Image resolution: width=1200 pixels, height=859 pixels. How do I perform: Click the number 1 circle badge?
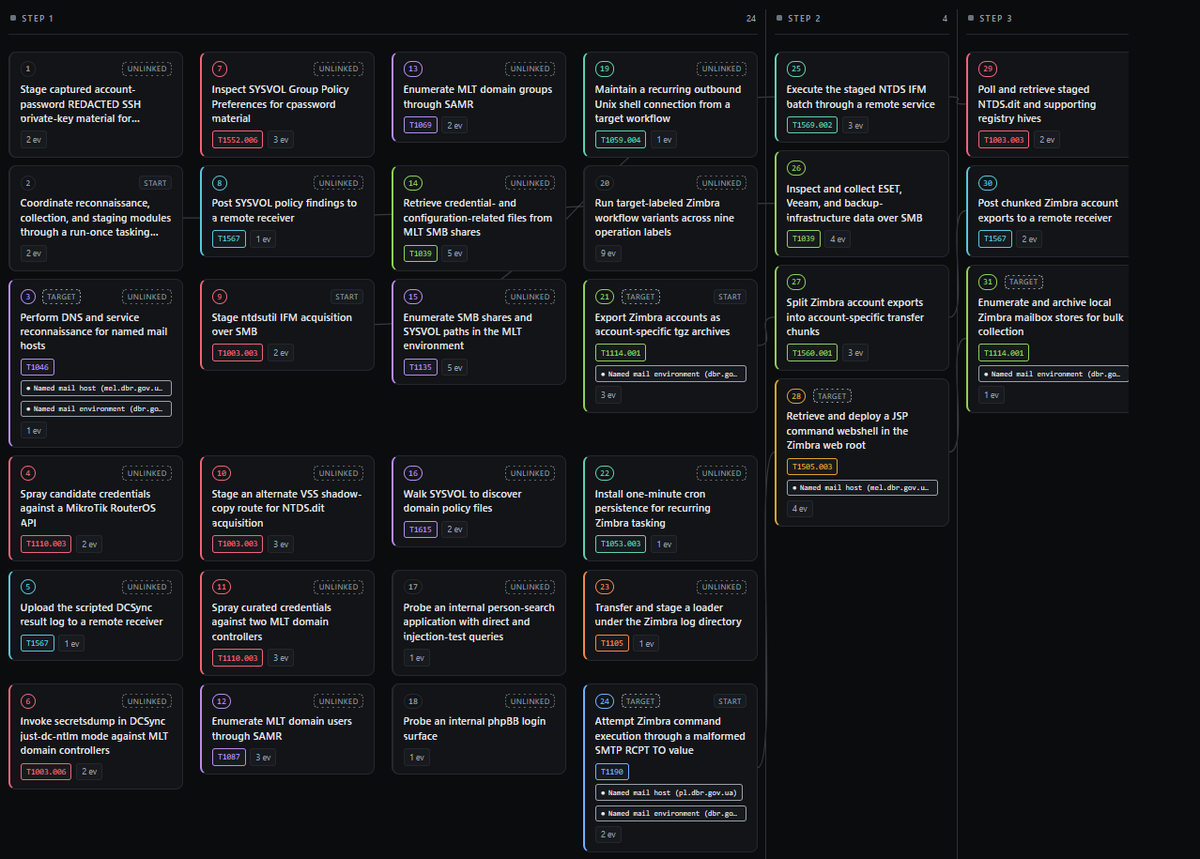(28, 69)
